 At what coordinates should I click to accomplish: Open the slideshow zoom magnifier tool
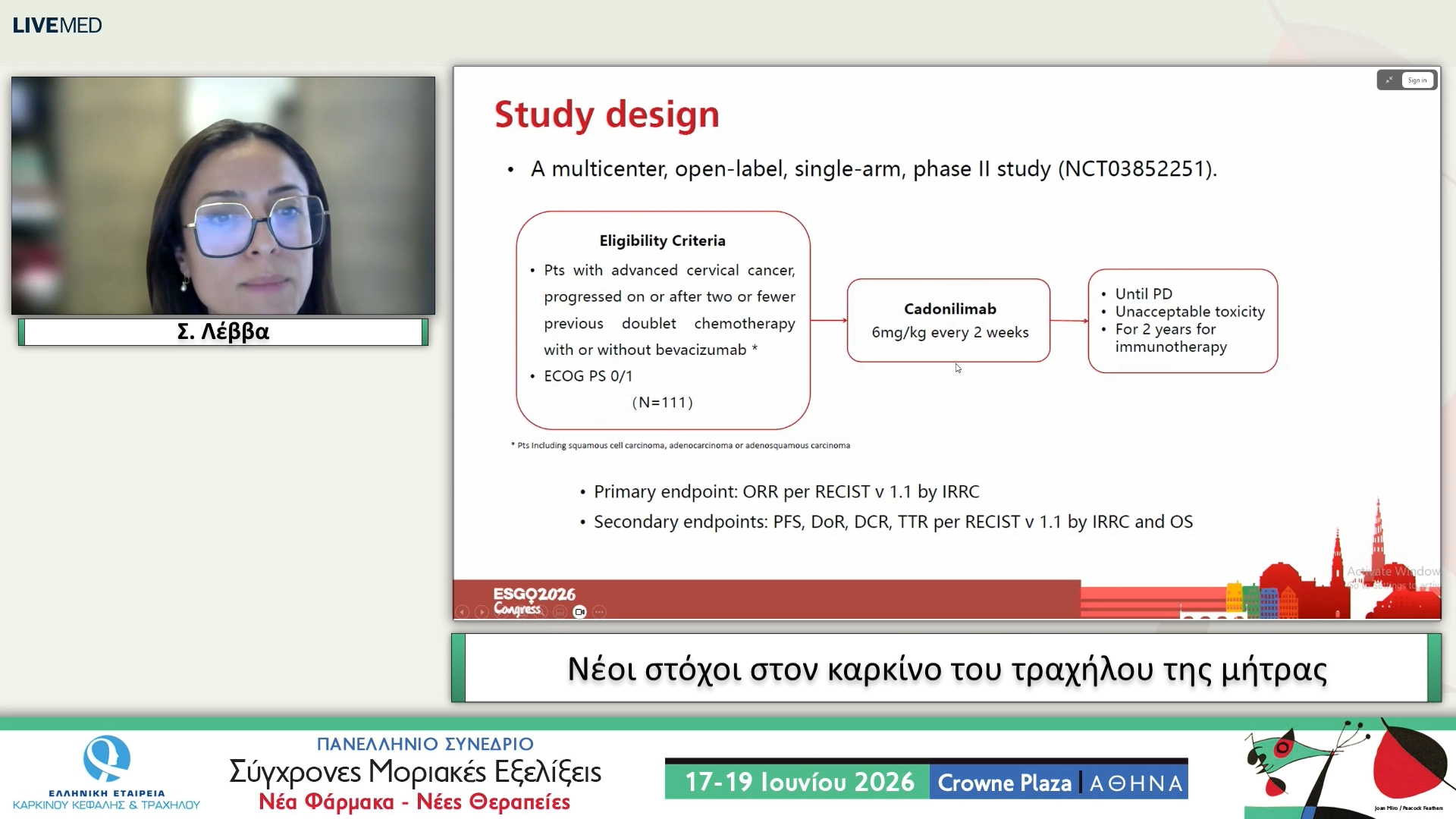point(541,612)
